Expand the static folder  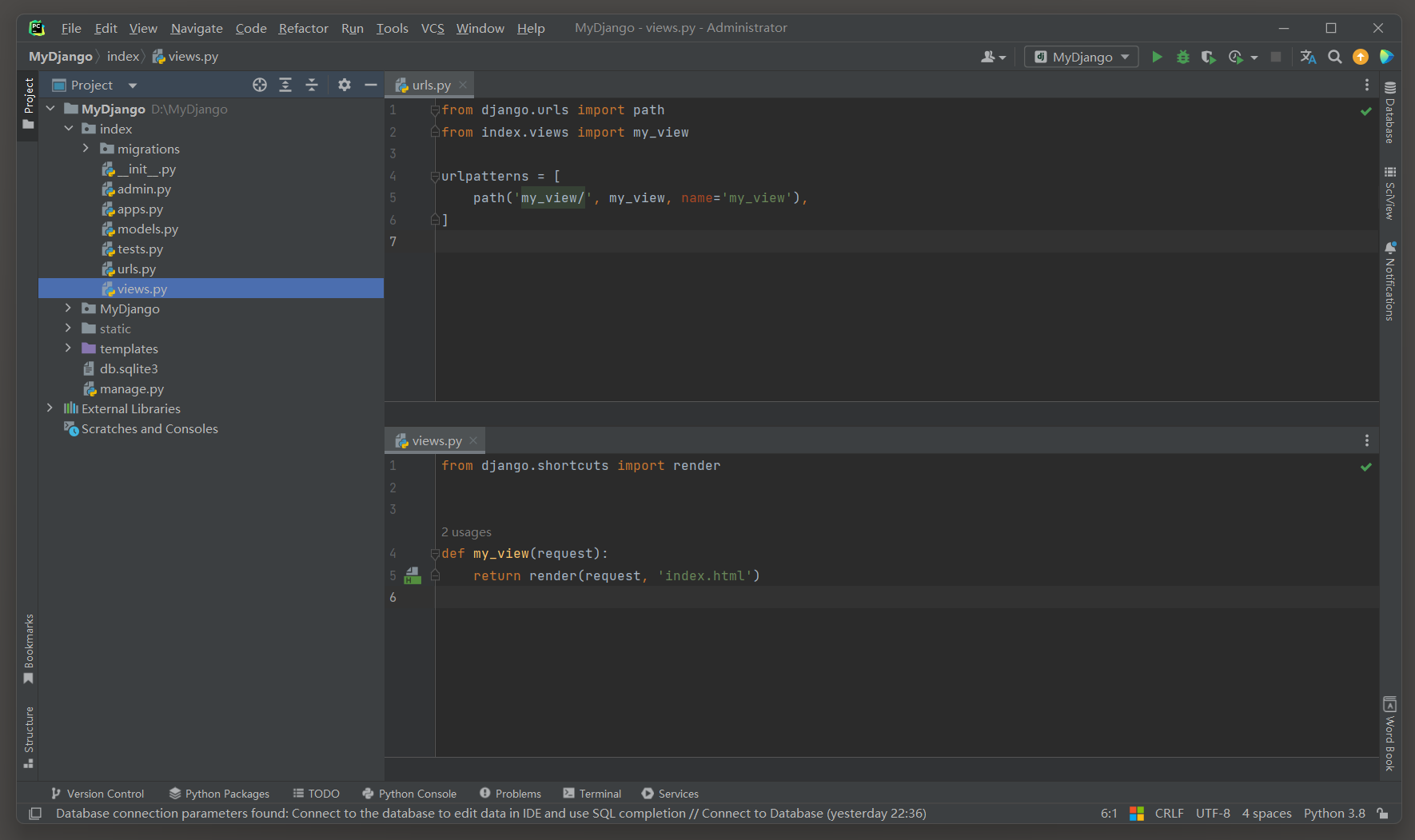coord(68,328)
